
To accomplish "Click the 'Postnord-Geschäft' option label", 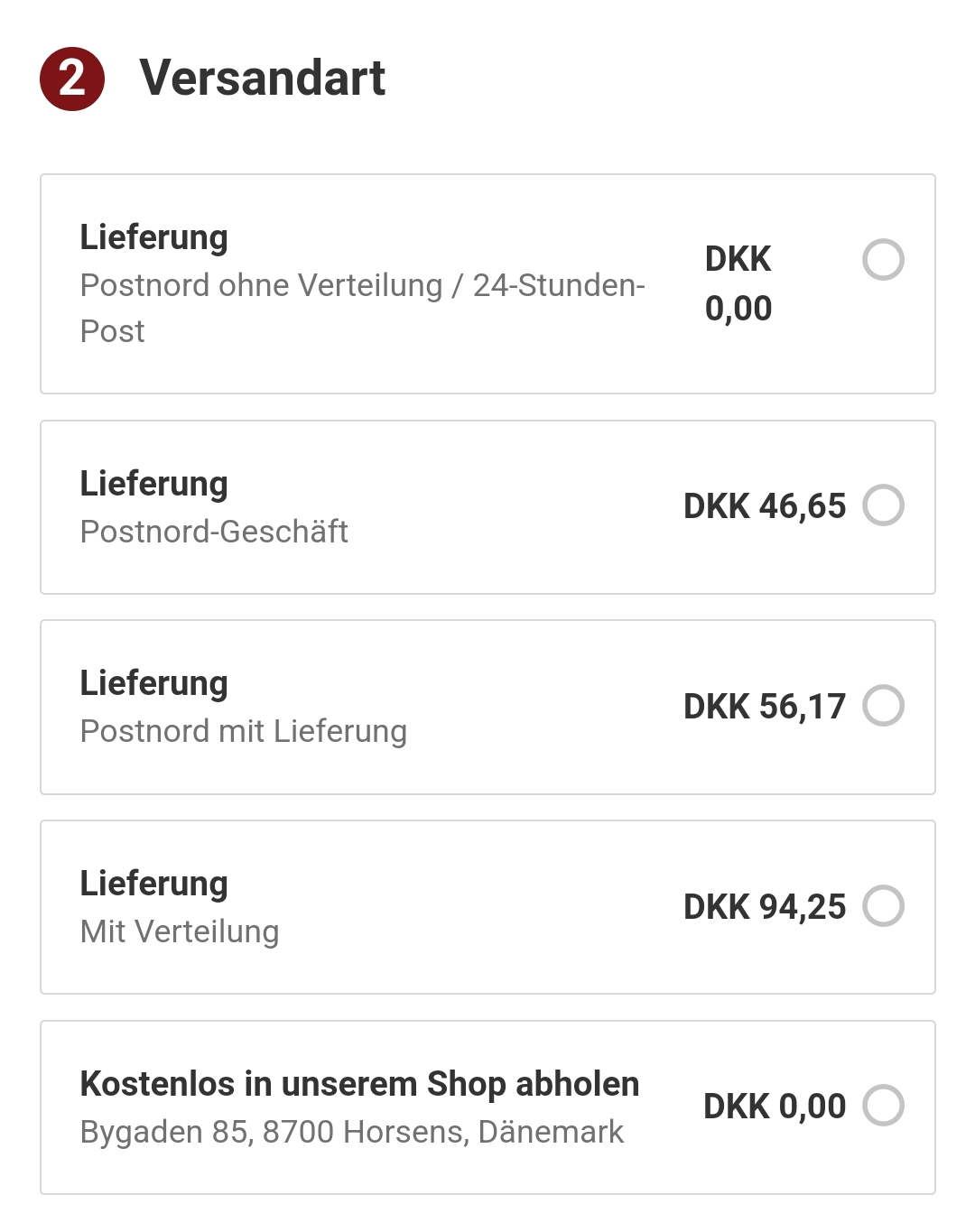I will click(x=214, y=532).
